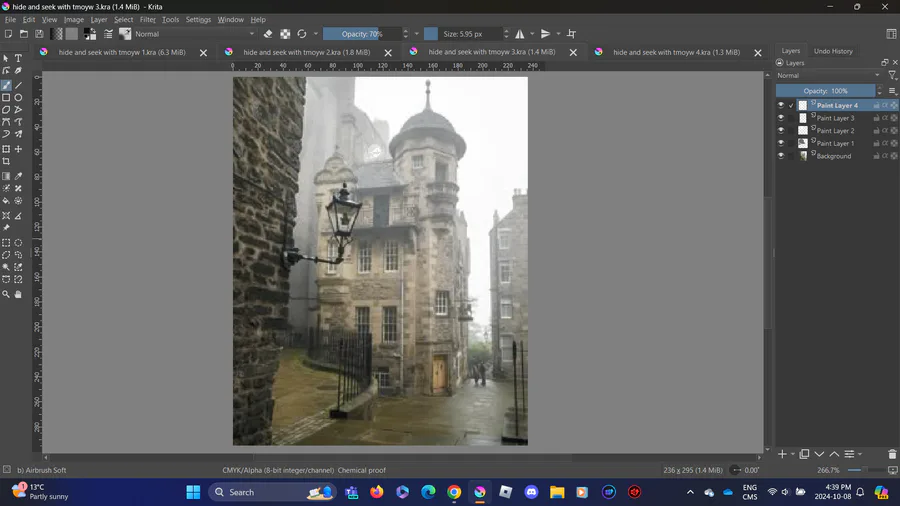Hide the Background layer visibility
900x506 pixels.
point(781,156)
